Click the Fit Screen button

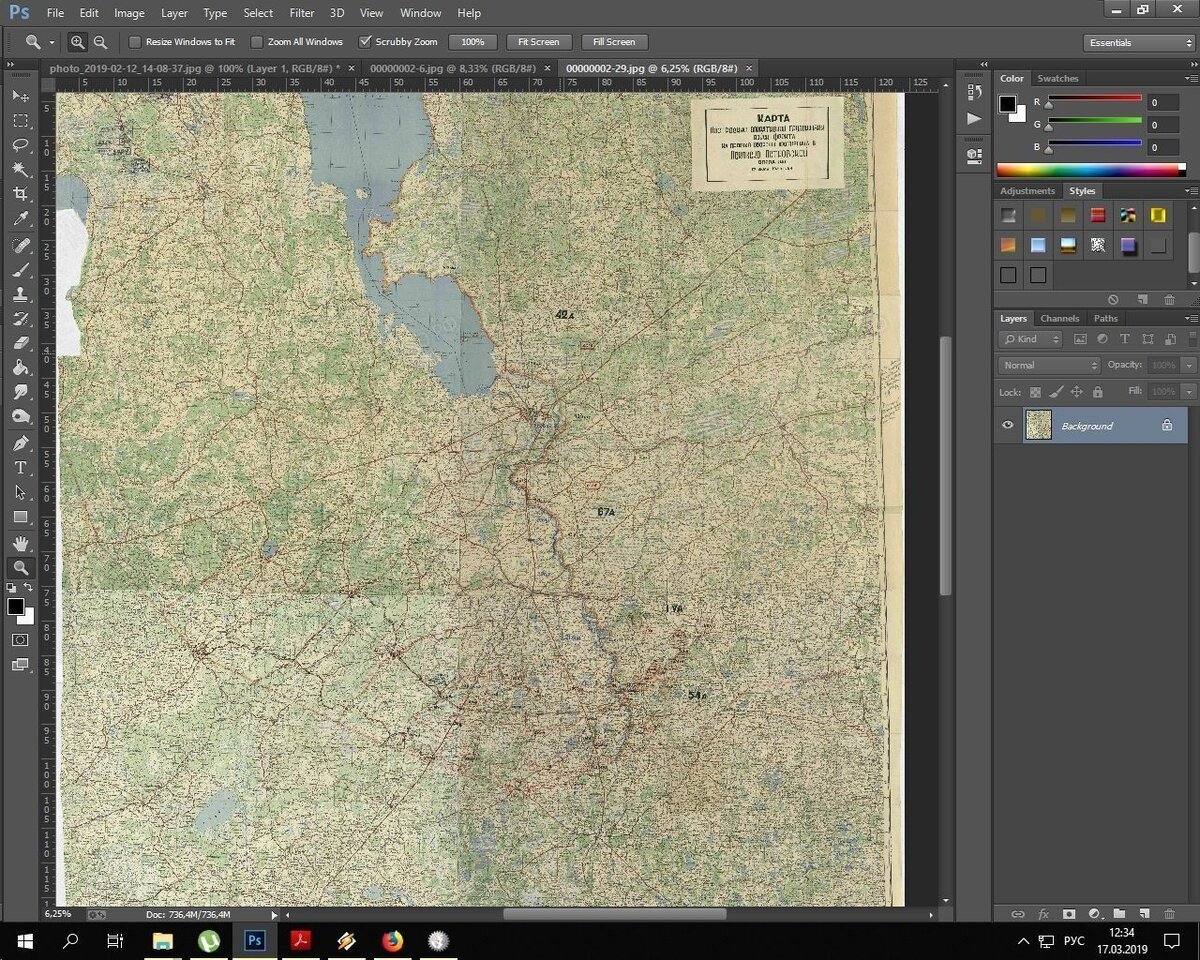click(x=539, y=42)
